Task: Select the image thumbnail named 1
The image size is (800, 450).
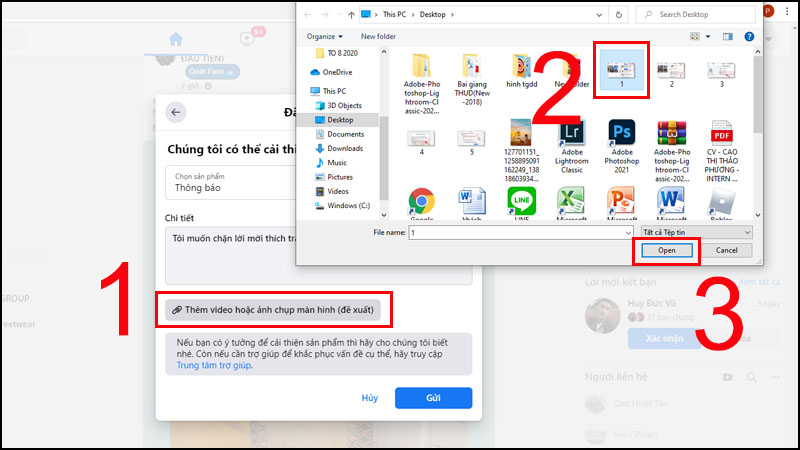Action: point(621,72)
